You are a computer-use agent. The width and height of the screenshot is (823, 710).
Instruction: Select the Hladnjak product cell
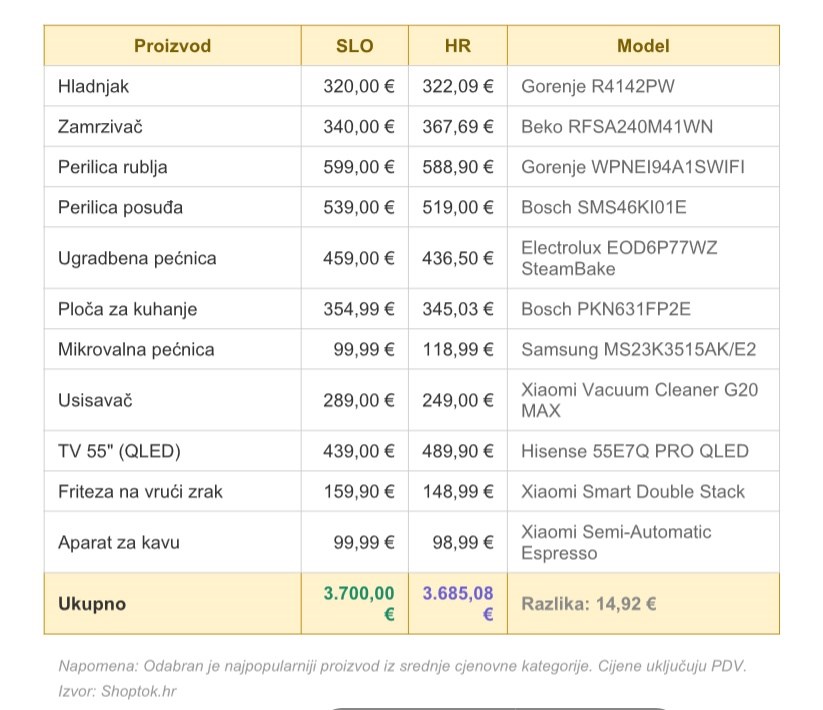(93, 87)
